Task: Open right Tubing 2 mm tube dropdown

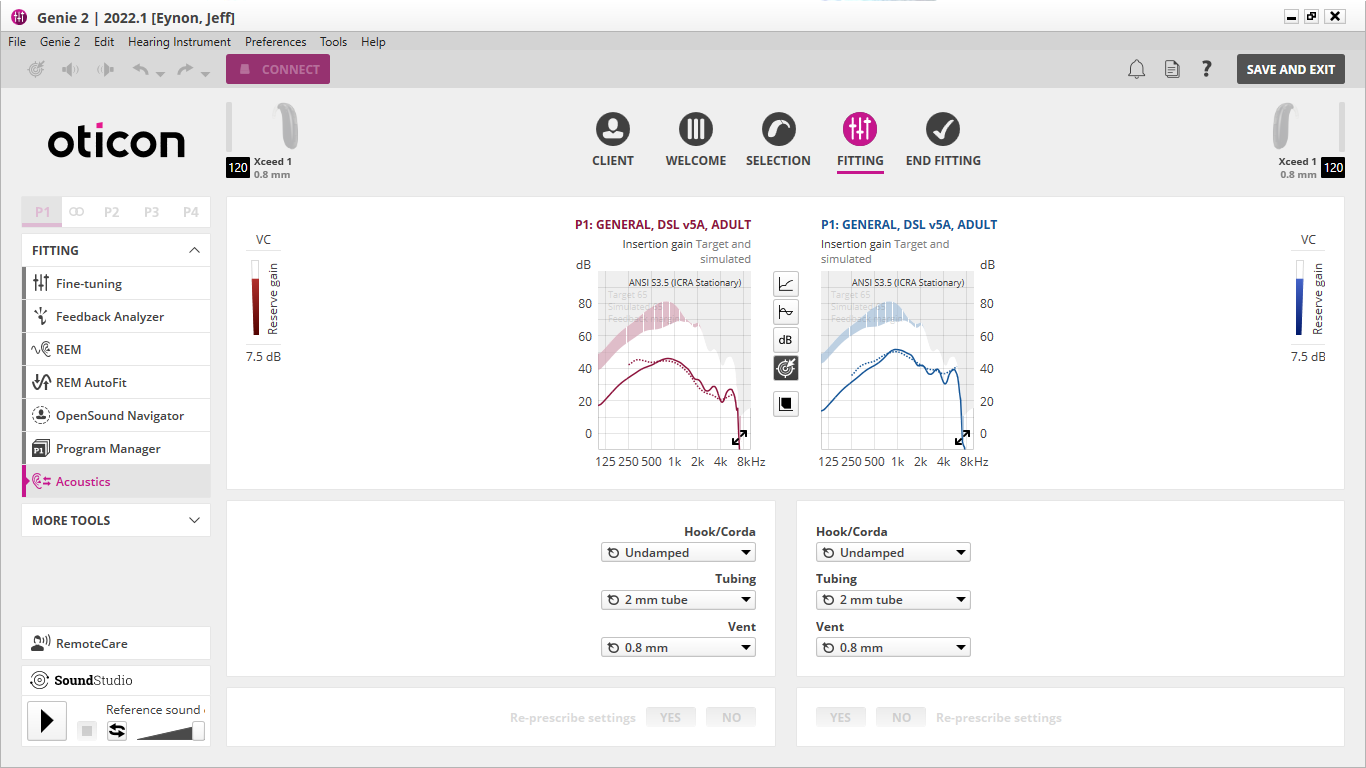Action: click(x=893, y=600)
